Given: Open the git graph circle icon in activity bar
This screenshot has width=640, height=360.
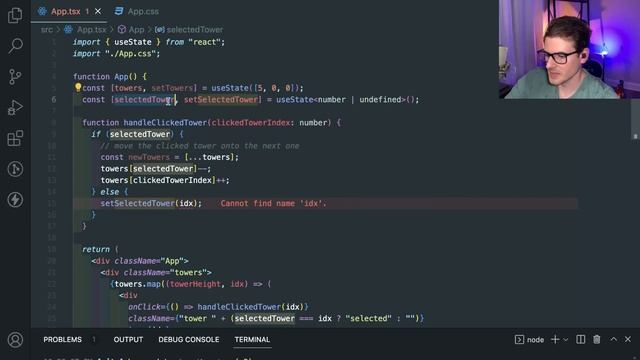Looking at the screenshot, I should point(15,169).
